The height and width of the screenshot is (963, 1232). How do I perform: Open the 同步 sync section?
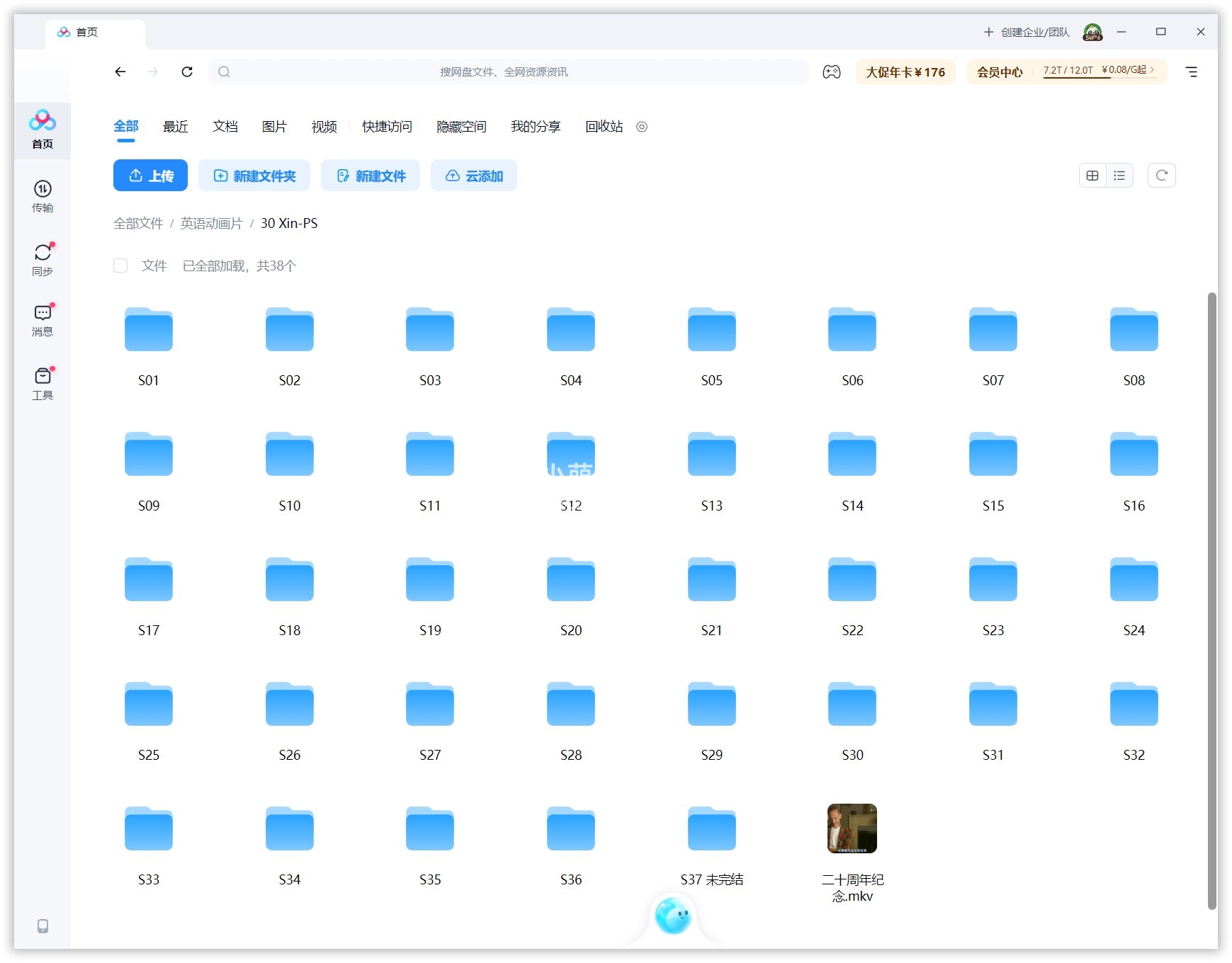(x=43, y=259)
